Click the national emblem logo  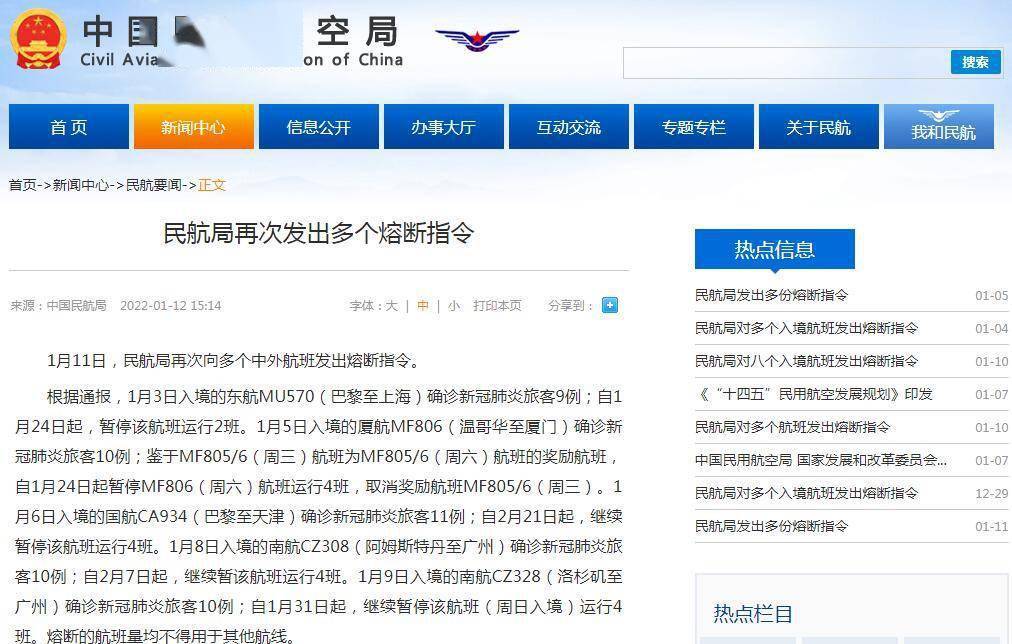(x=38, y=39)
